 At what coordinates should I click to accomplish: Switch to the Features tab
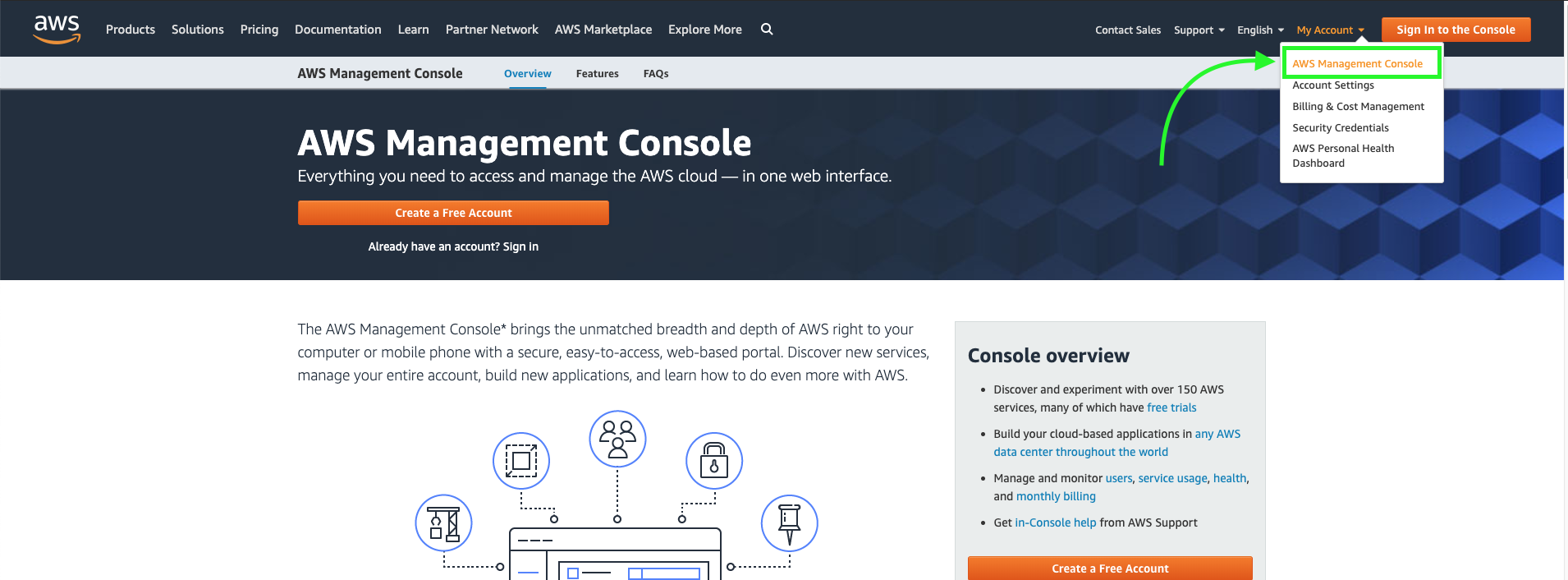point(598,73)
